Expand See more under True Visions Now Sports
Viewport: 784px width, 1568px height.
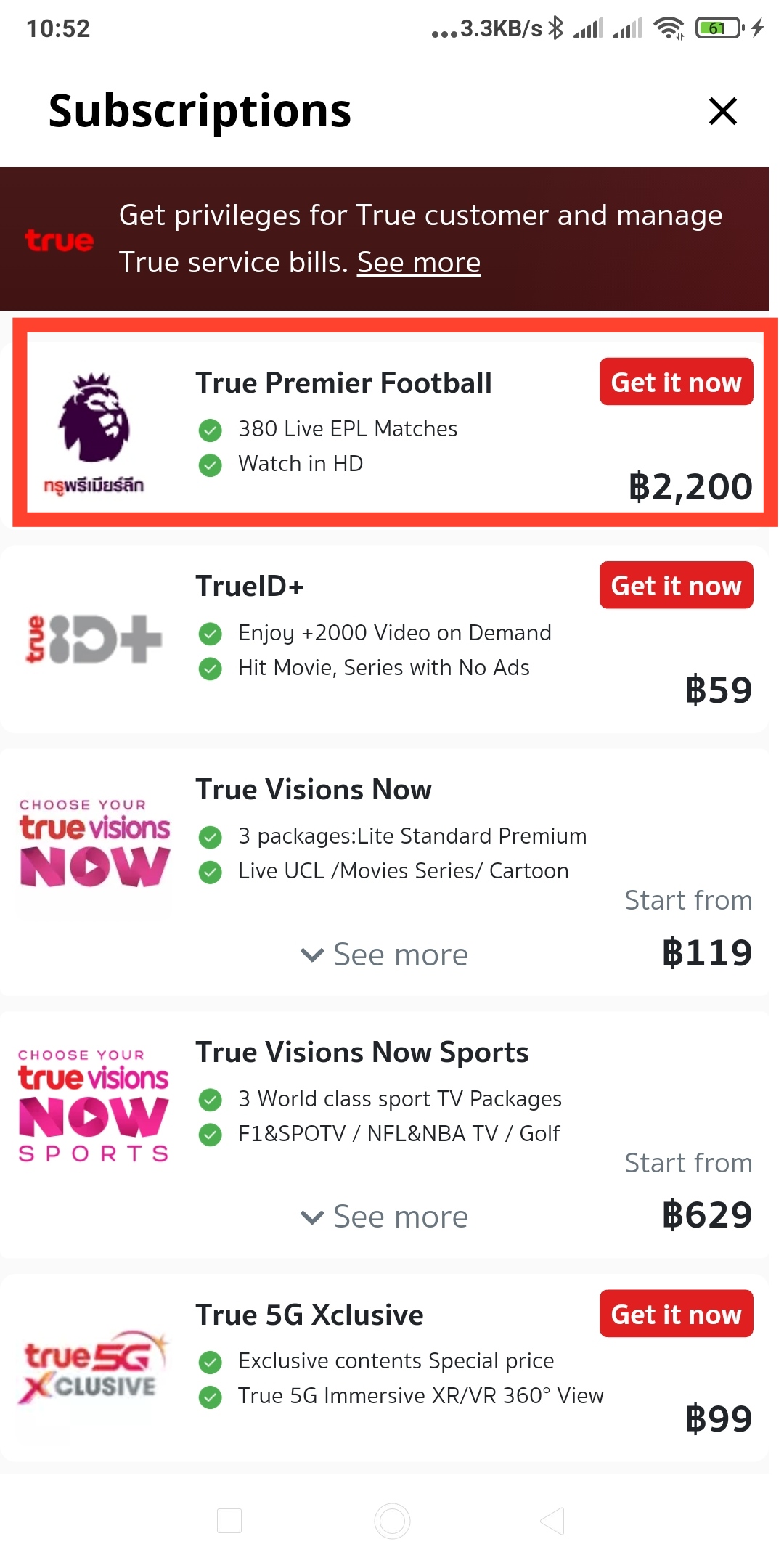(385, 1217)
